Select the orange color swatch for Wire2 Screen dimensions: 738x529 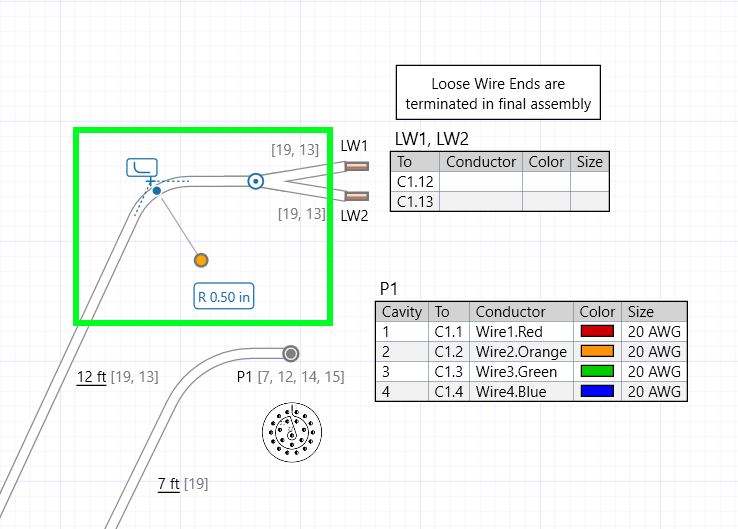pyautogui.click(x=597, y=351)
